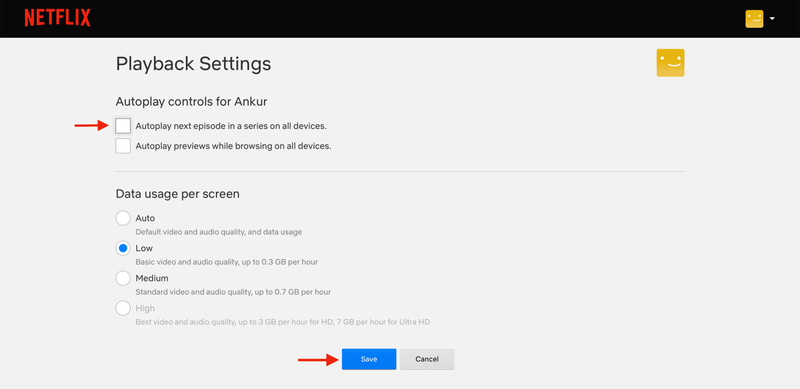
Task: Select Auto data usage option
Action: tap(123, 218)
